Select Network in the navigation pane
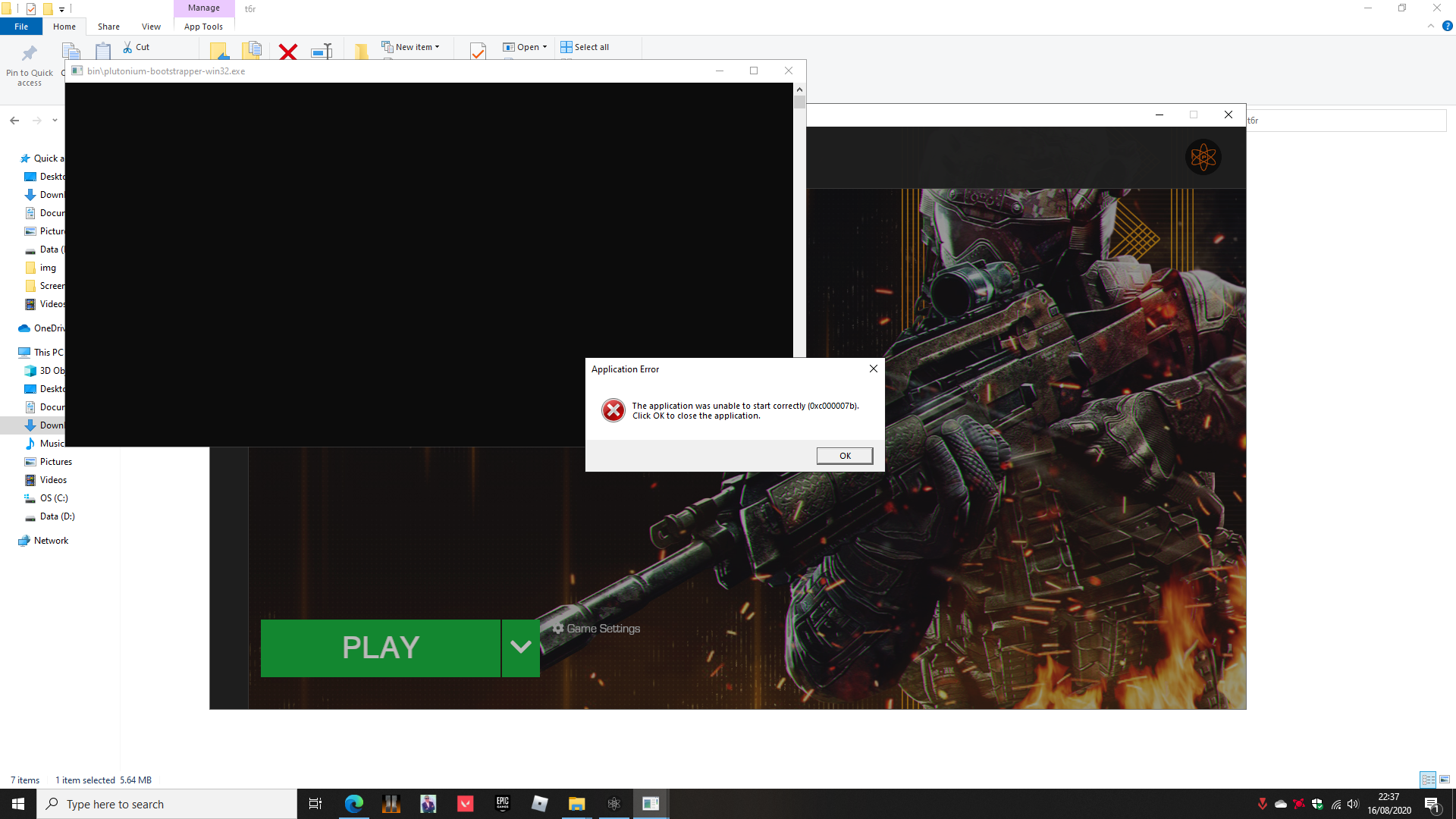 coord(43,541)
